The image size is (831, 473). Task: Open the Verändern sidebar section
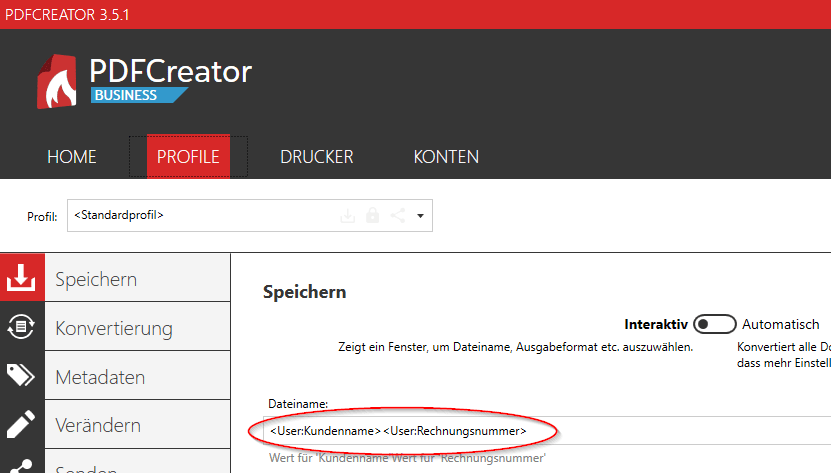tap(138, 425)
